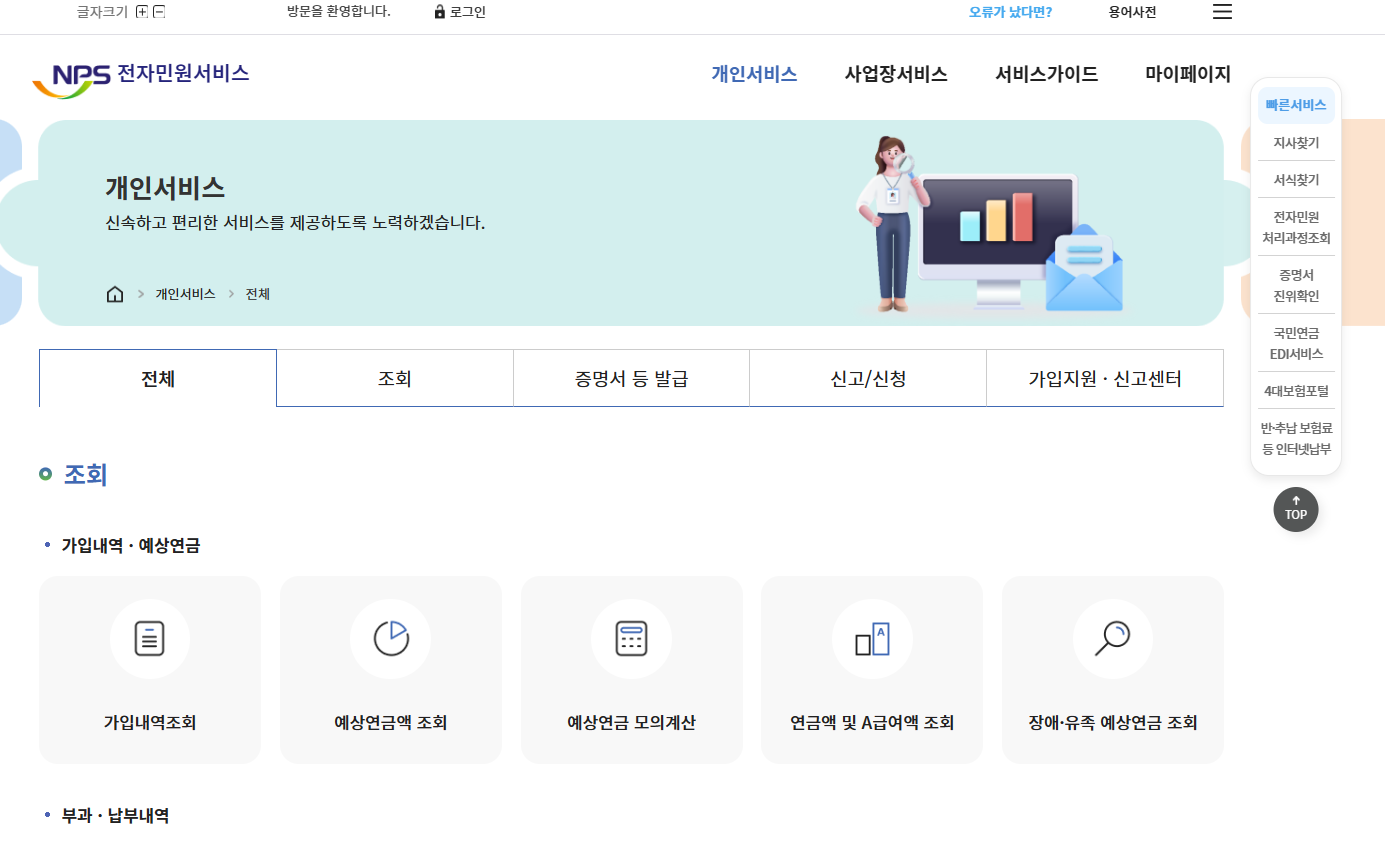
Task: Open 연금액 및 A급여액 조회 via its icon
Action: tap(872, 639)
